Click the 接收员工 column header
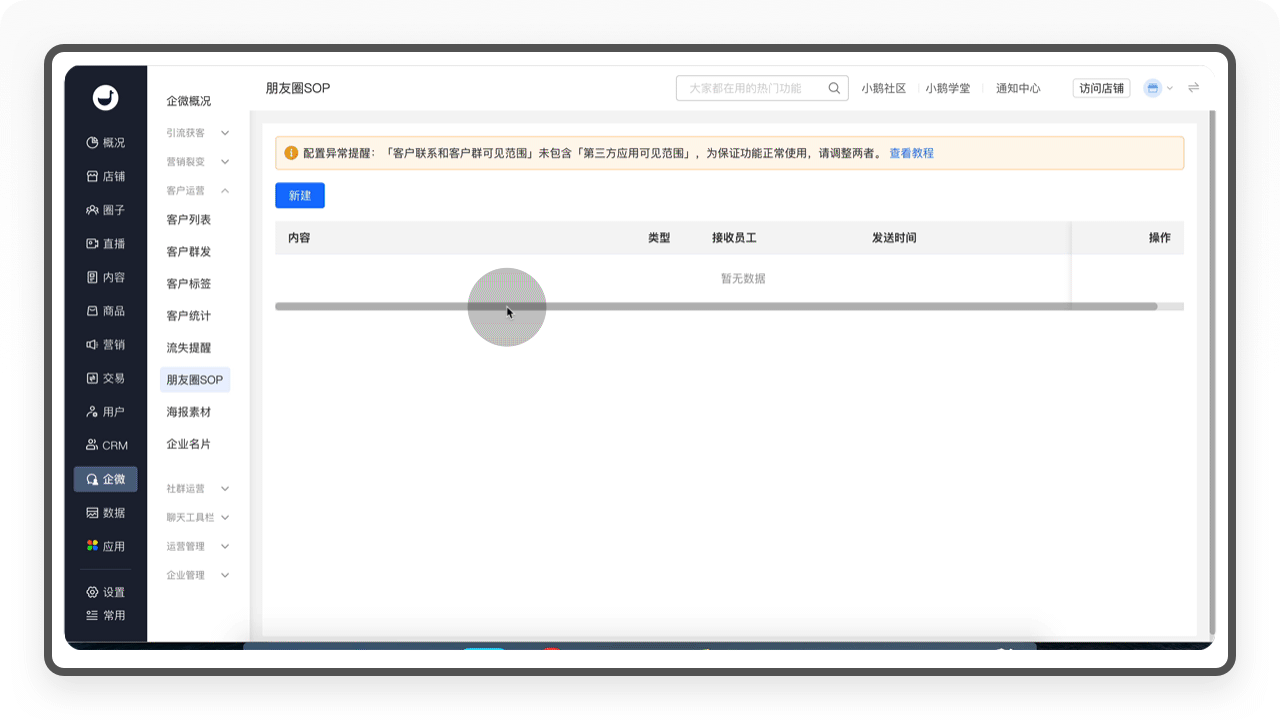 (x=734, y=238)
